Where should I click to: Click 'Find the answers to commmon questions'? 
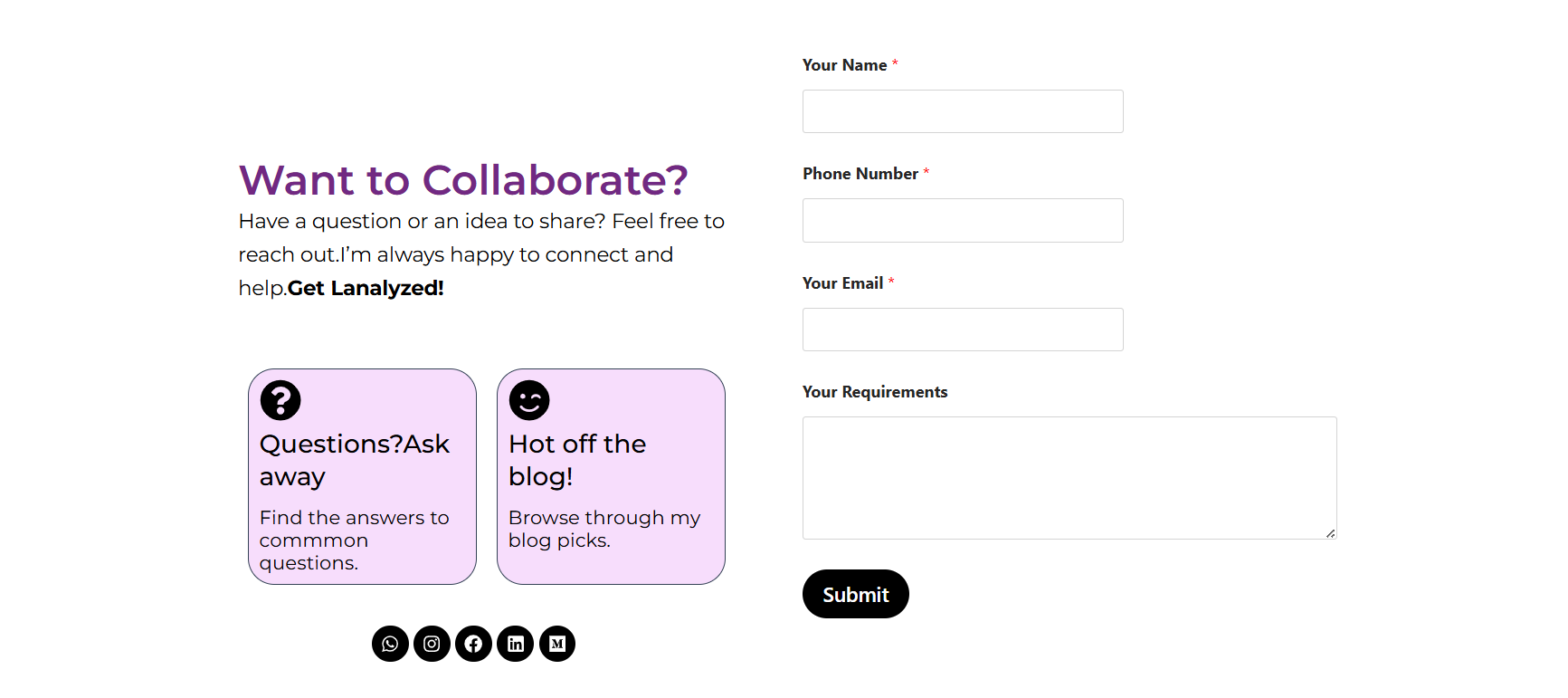coord(354,540)
